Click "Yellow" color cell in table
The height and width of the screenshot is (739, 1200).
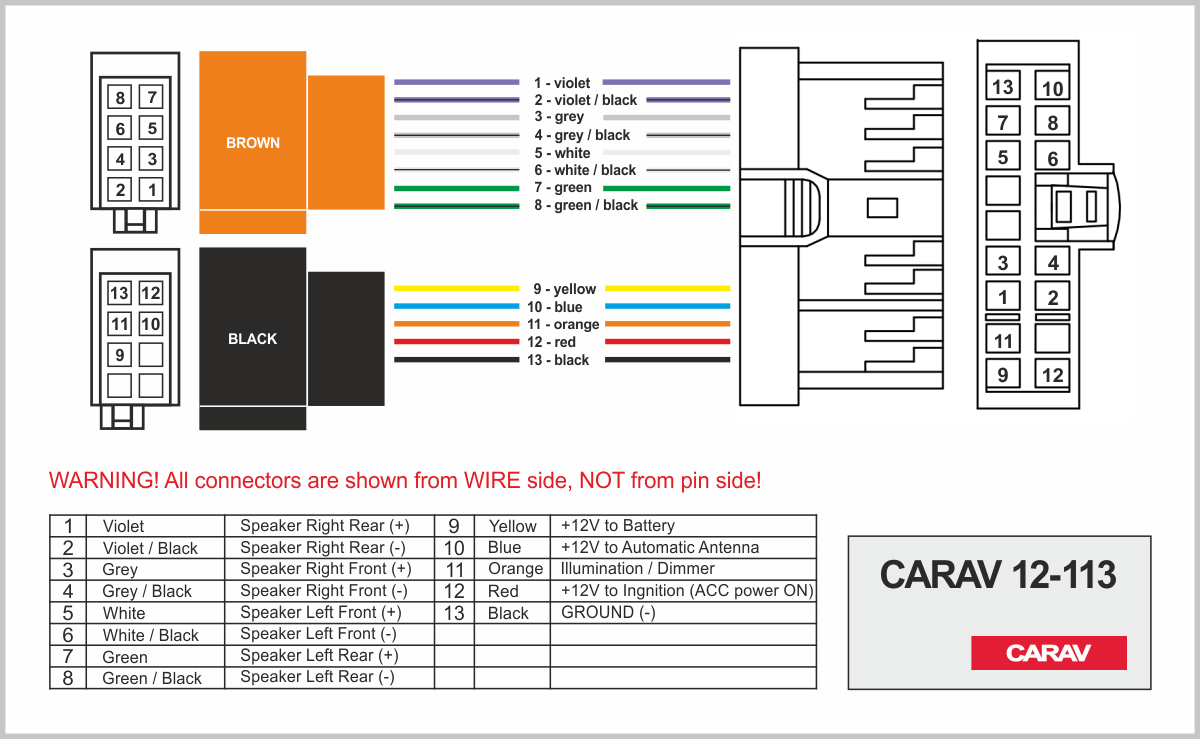click(x=512, y=526)
